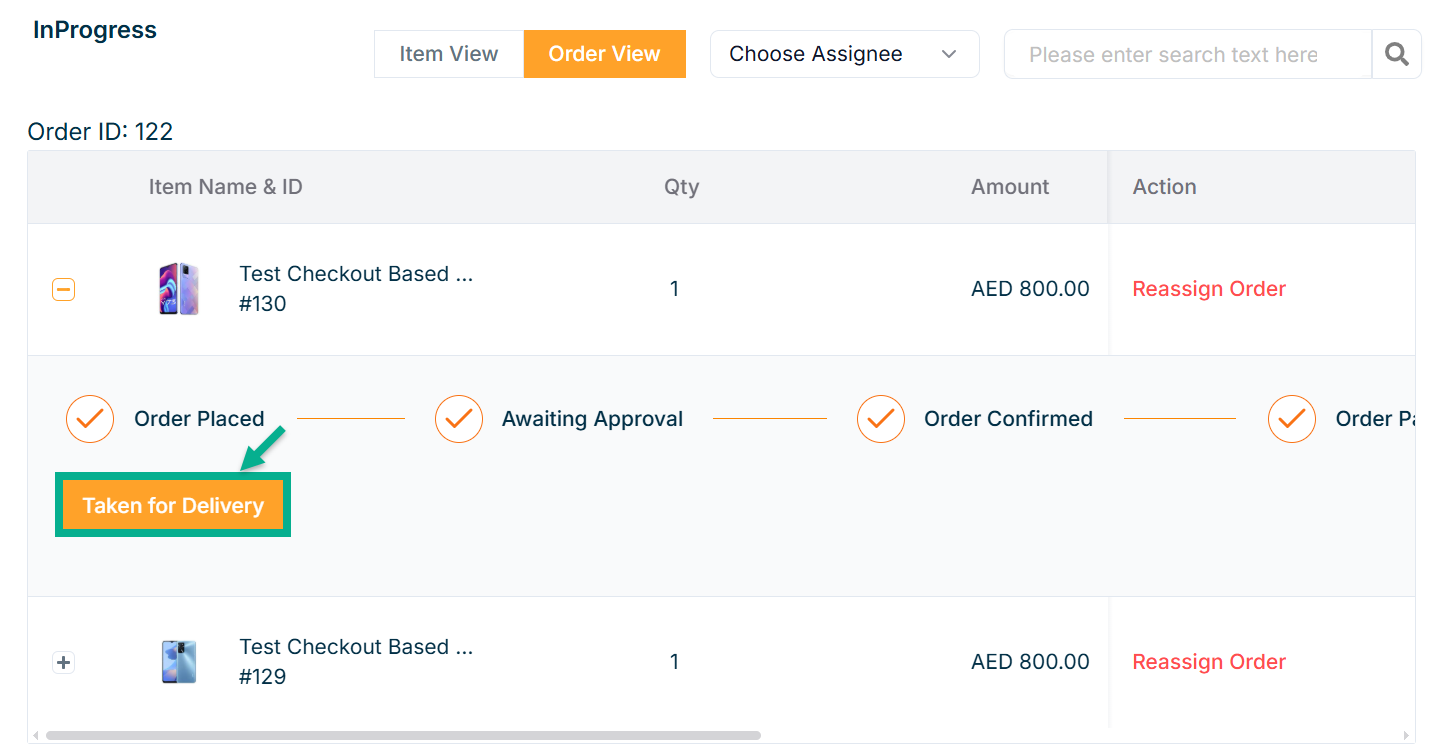Click Reassign Order for item #129
Screen dimensions: 1430x755
[1208, 662]
